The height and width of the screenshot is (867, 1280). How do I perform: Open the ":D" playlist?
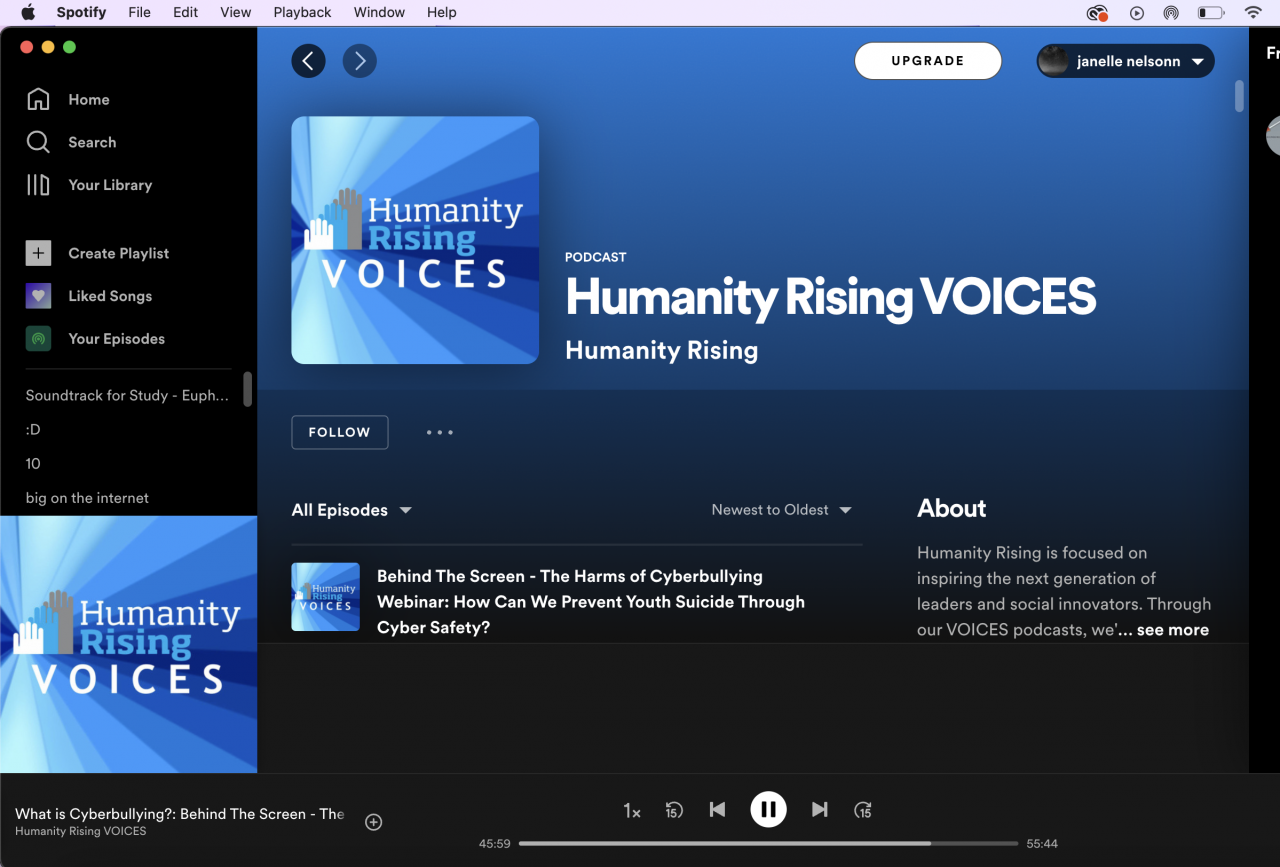pos(33,429)
